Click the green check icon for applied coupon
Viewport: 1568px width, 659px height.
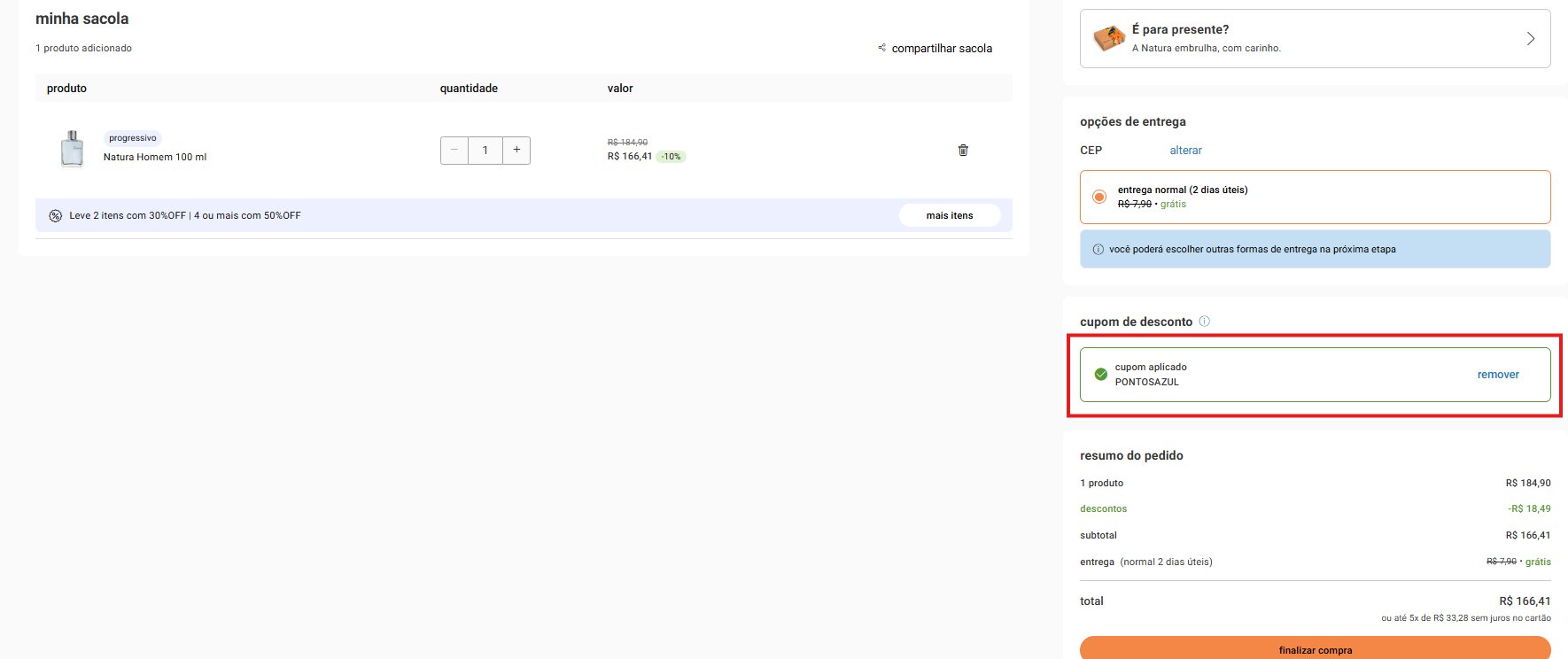pyautogui.click(x=1100, y=375)
